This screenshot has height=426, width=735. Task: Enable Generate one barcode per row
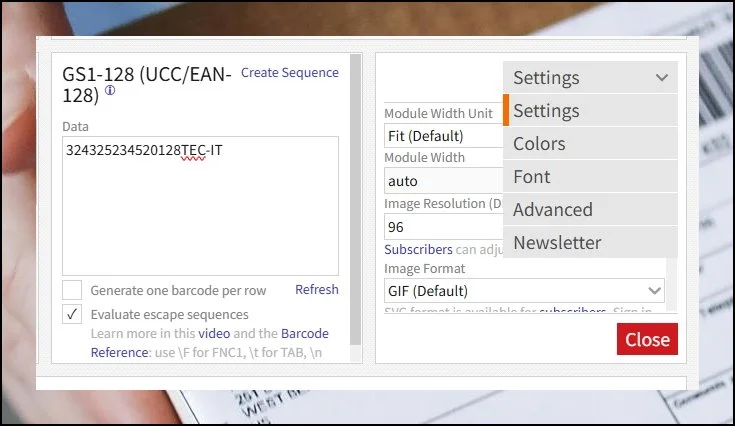tap(72, 291)
